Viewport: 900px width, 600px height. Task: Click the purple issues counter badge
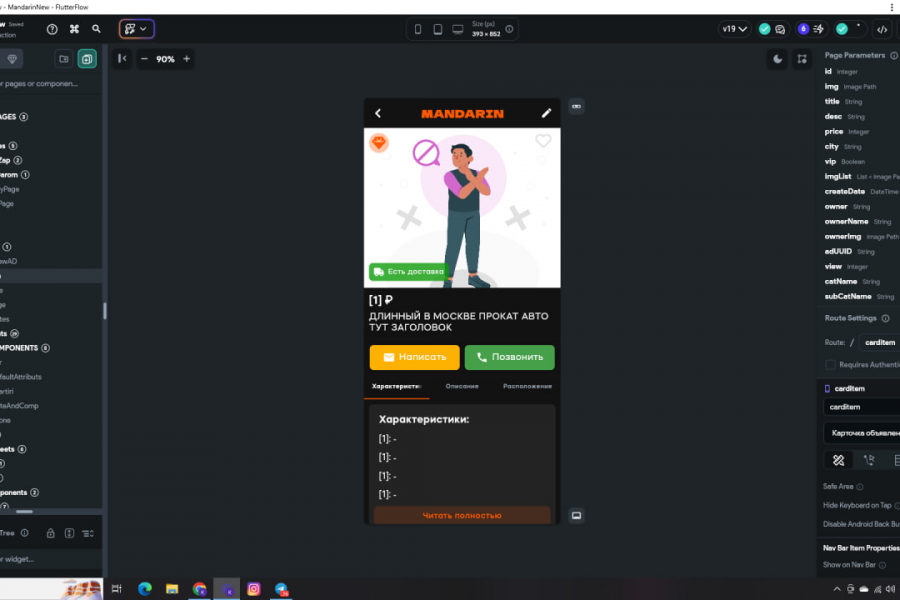click(804, 29)
